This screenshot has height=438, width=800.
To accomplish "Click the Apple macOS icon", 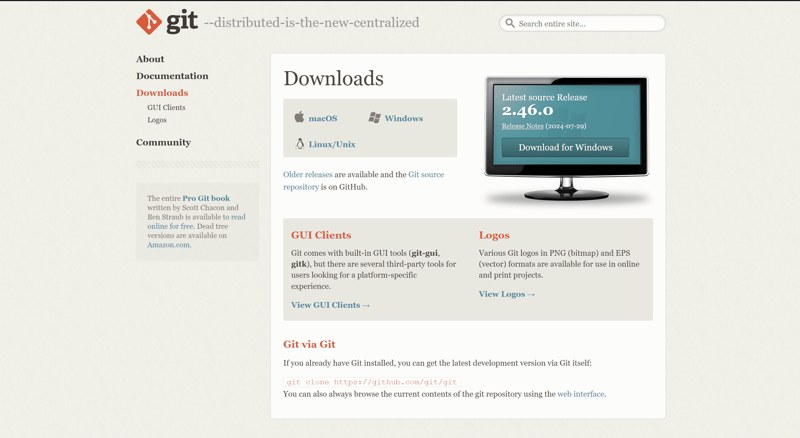I will click(x=299, y=117).
